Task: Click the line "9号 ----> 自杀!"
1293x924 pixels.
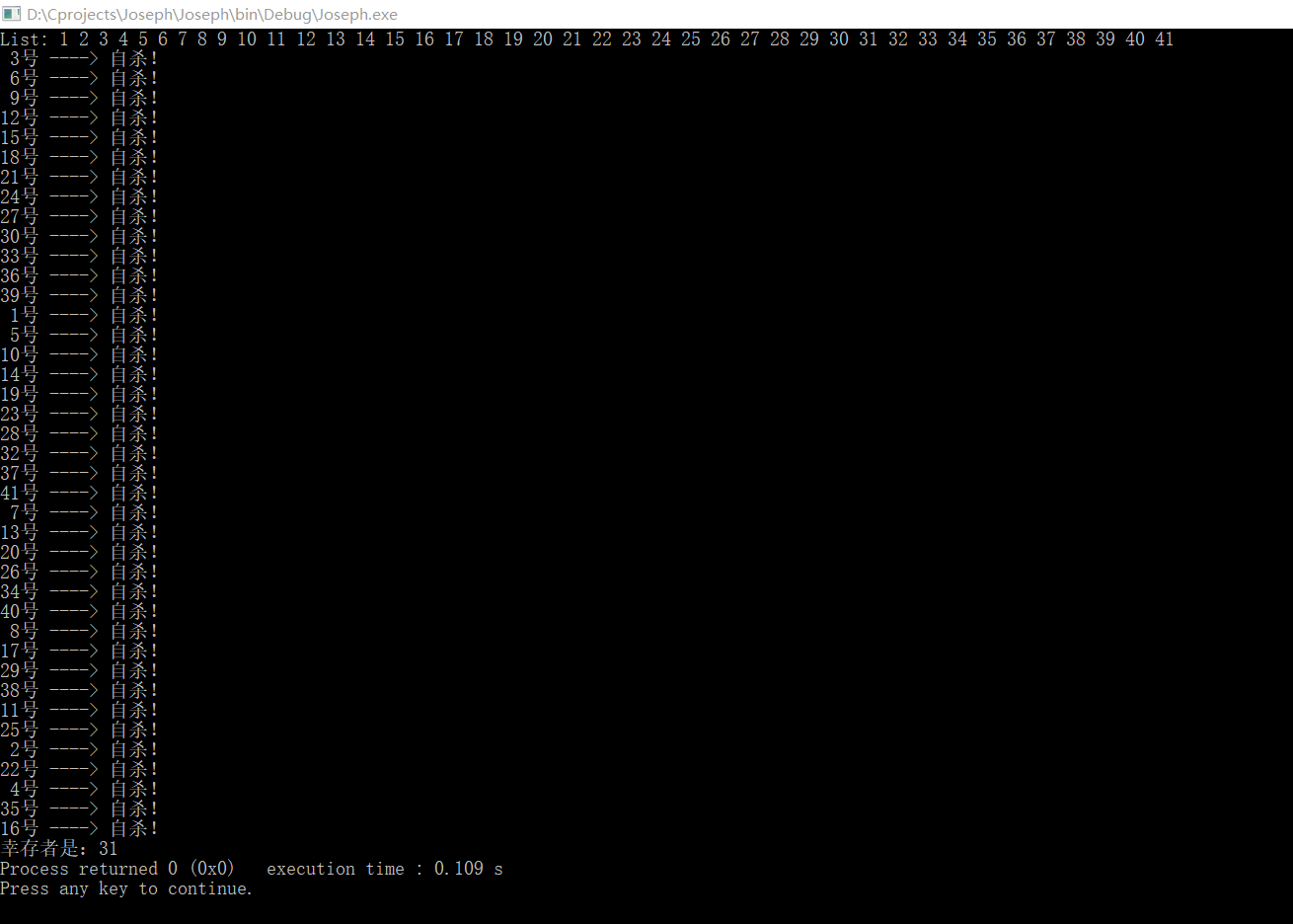Action: pyautogui.click(x=84, y=98)
